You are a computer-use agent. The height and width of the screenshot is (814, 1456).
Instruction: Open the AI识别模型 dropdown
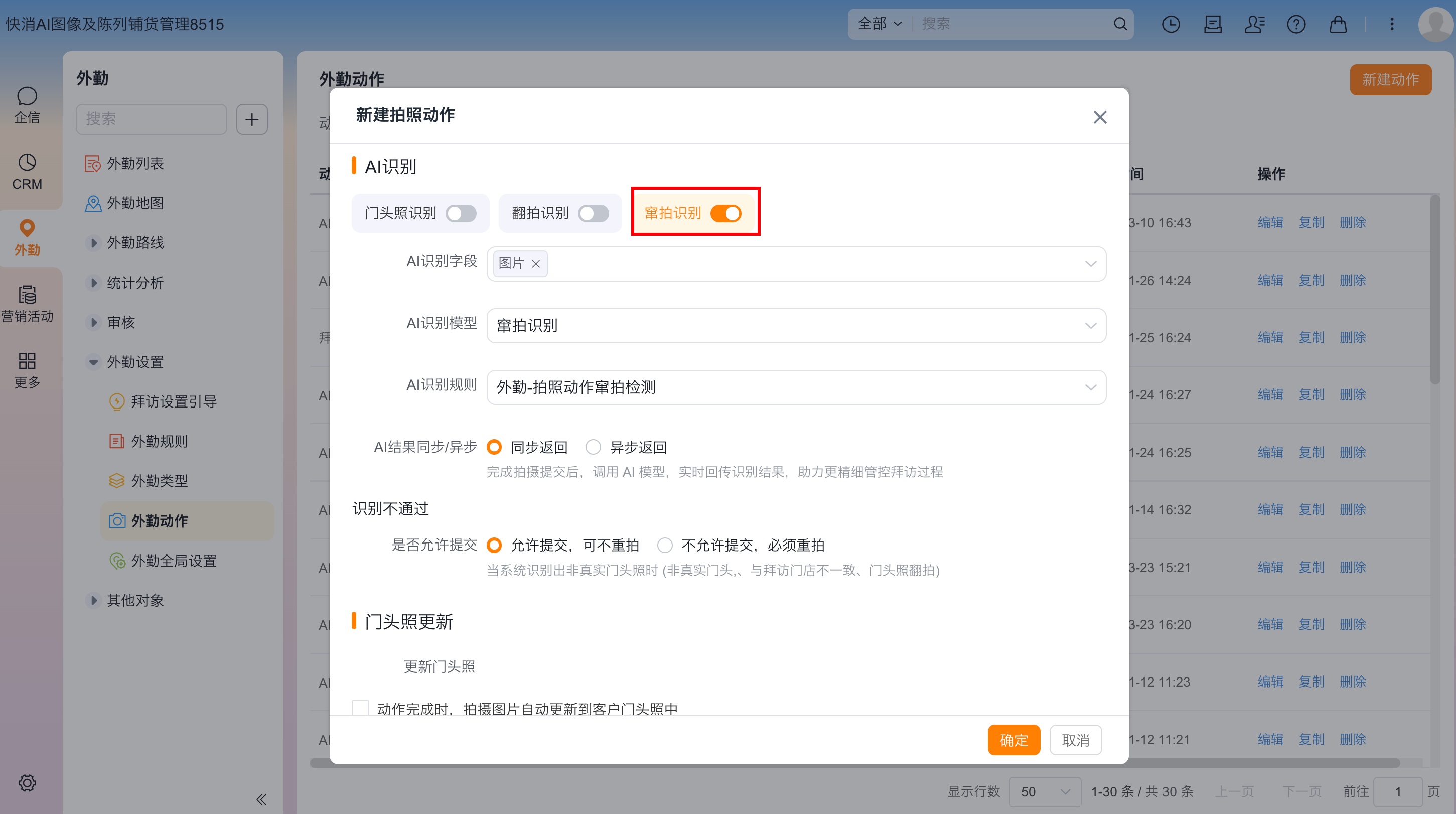795,326
